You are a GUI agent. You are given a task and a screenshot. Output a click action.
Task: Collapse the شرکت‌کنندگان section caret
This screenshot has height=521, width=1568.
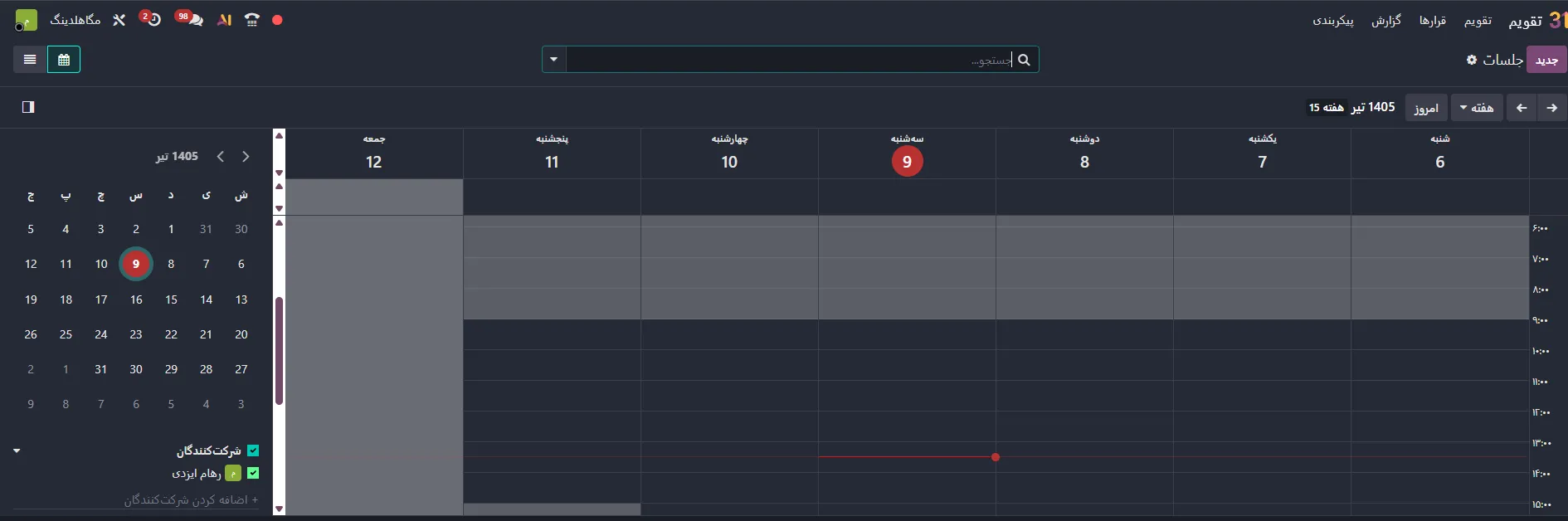point(17,450)
